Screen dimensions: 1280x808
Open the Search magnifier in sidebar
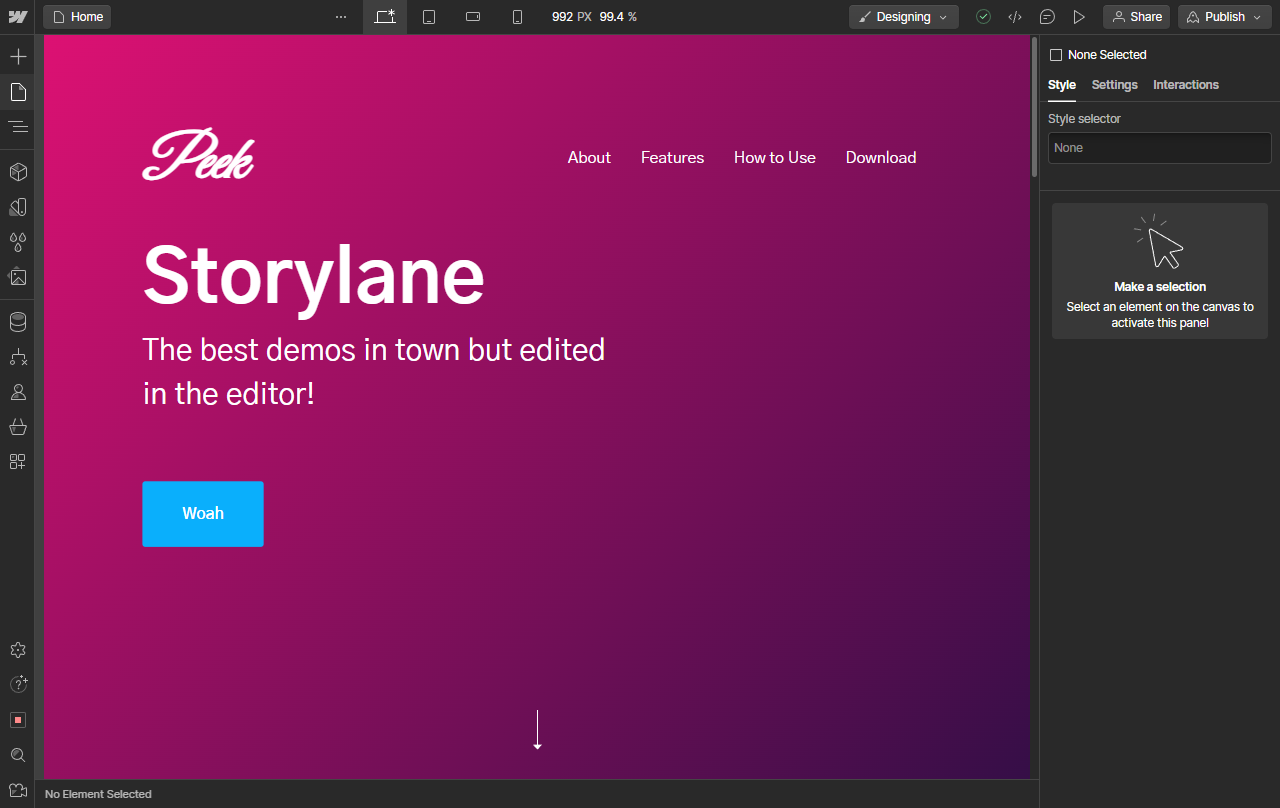[x=17, y=755]
